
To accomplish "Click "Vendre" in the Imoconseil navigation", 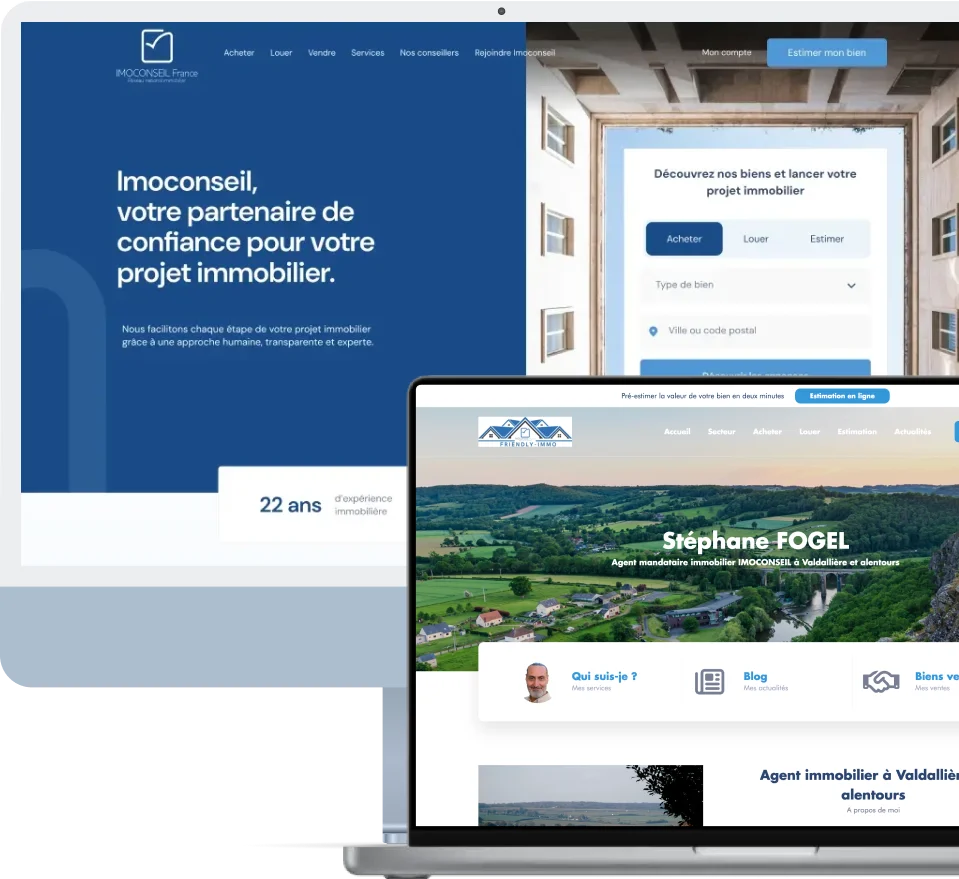I will [x=321, y=52].
